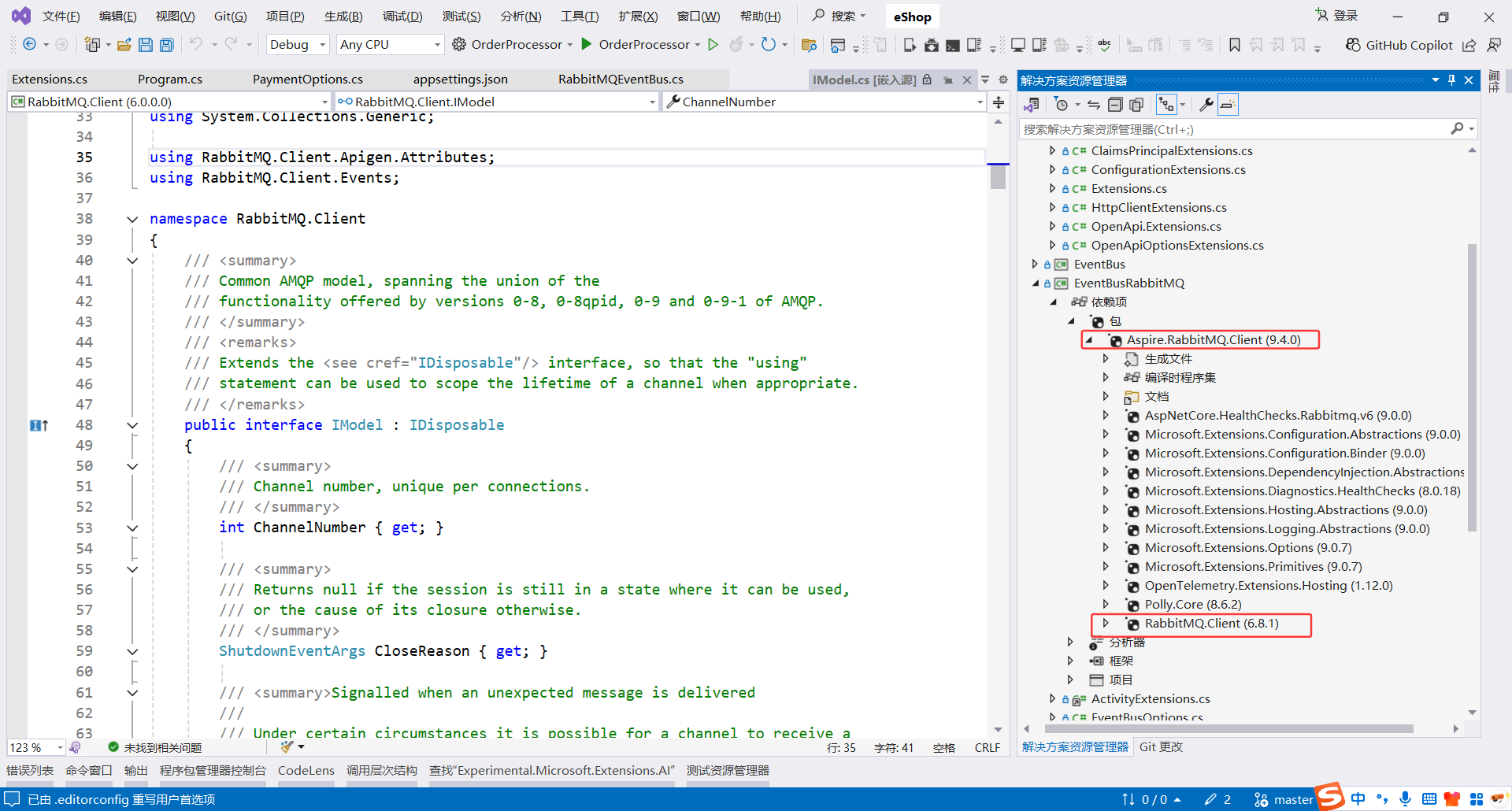
Task: Click the interface implementation glyph at line 48
Action: coord(39,425)
